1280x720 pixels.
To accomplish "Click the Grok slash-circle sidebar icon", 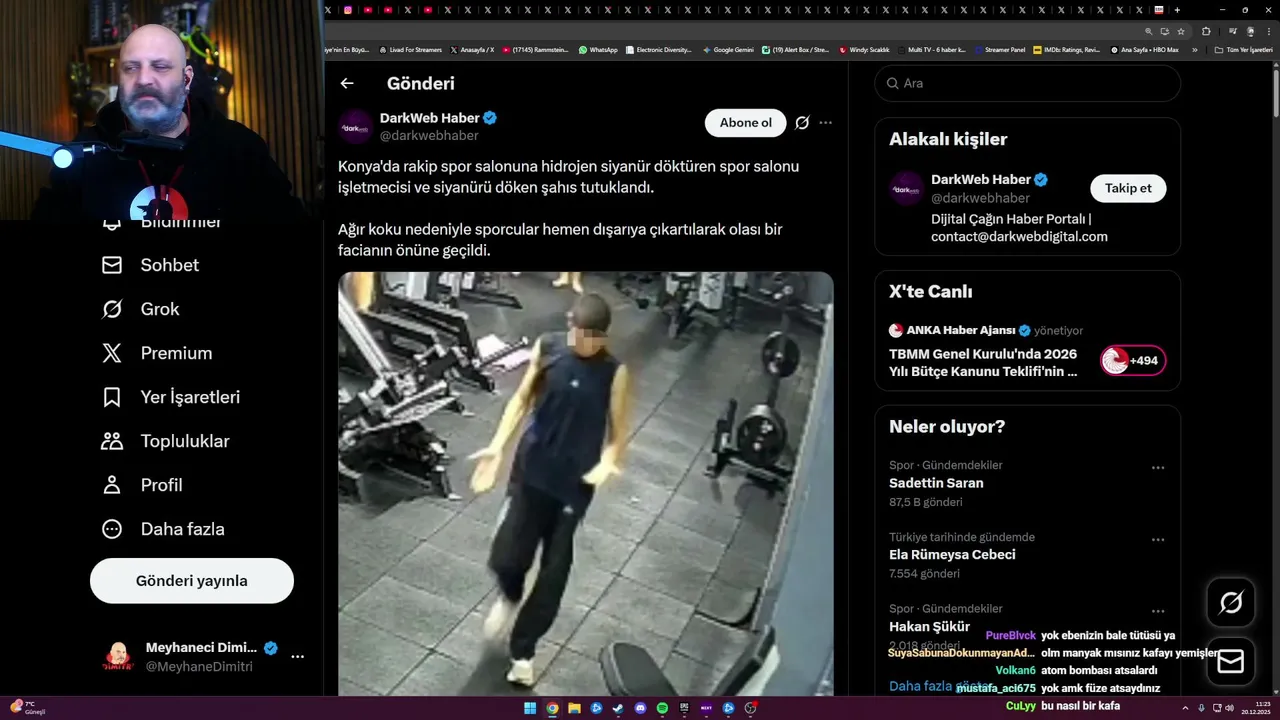I will pos(112,309).
